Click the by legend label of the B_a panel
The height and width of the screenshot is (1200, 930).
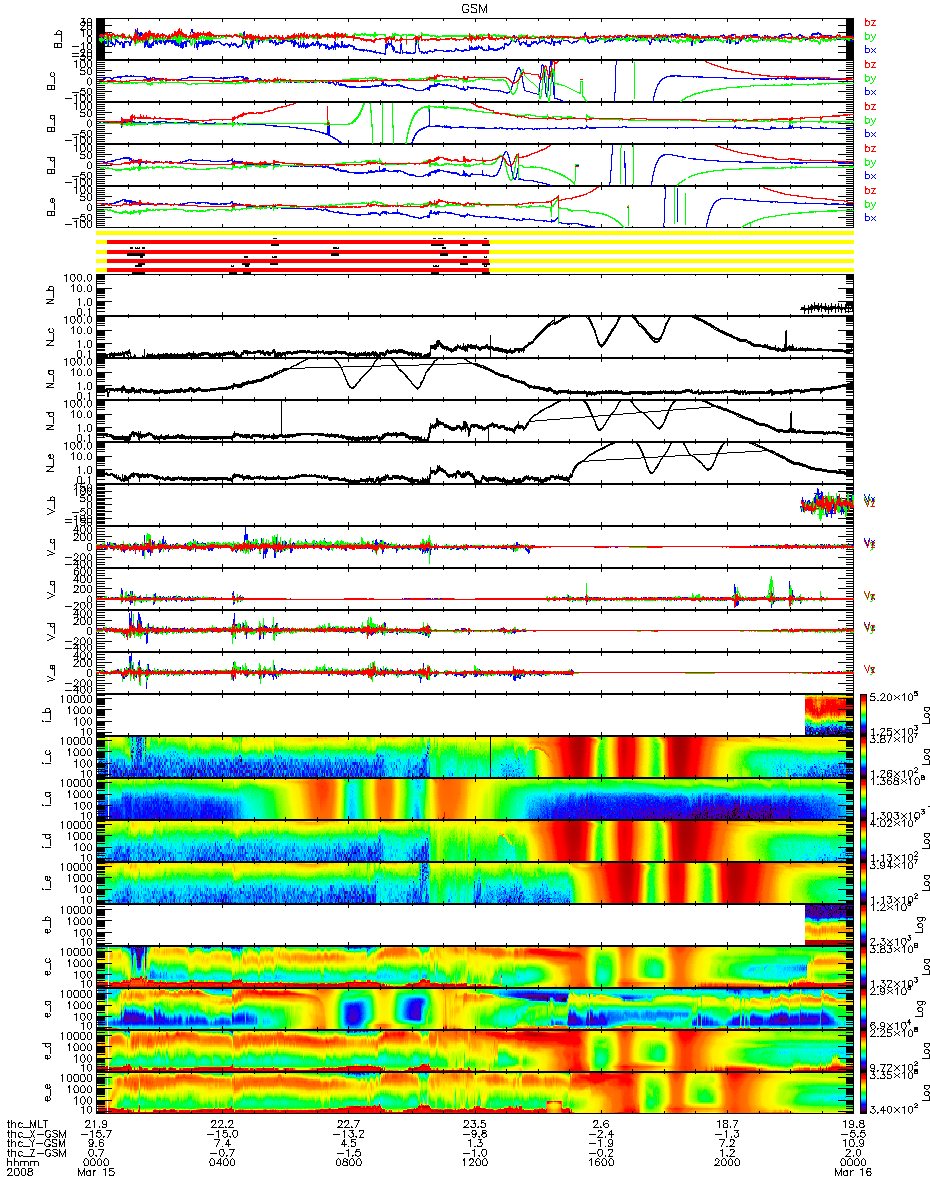[x=870, y=120]
